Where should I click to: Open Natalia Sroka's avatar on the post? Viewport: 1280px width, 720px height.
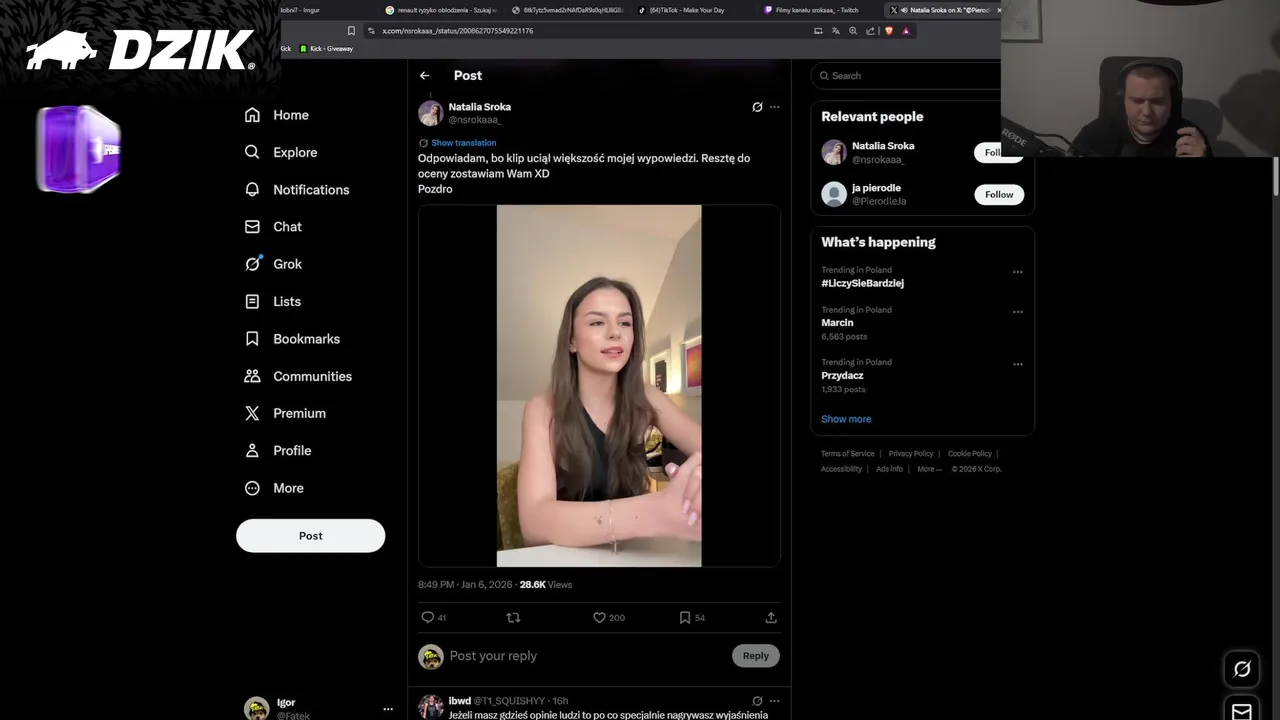[431, 113]
